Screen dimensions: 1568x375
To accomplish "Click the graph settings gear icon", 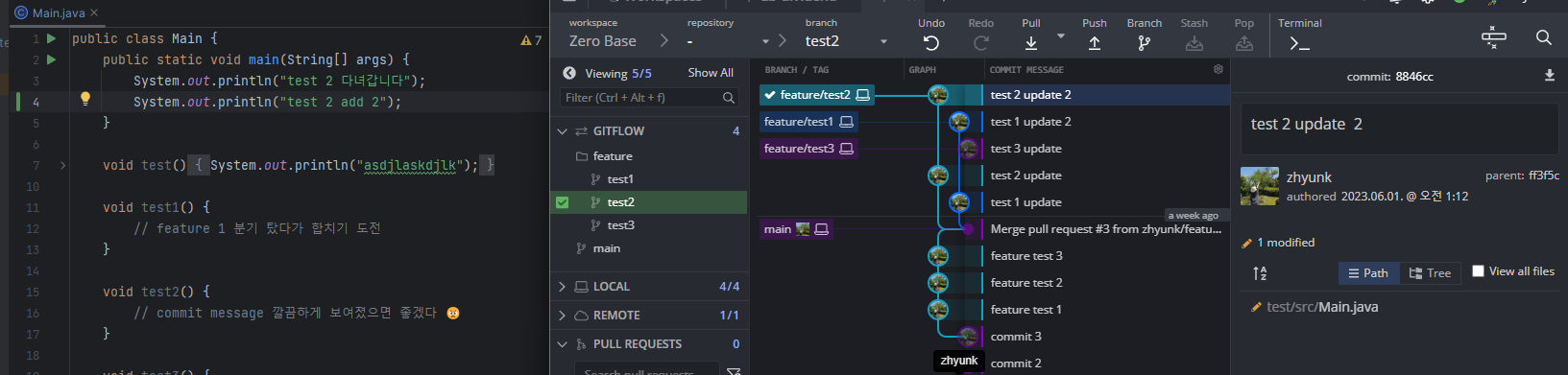I will pos(1218,69).
